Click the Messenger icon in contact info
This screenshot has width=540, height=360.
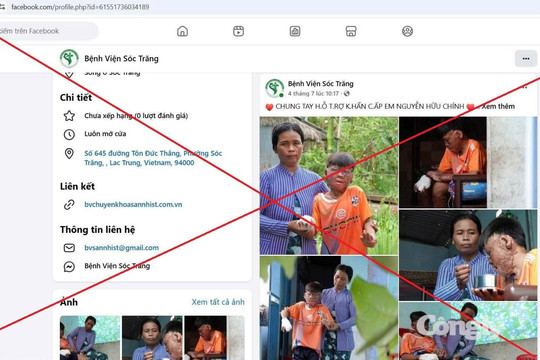tap(69, 266)
